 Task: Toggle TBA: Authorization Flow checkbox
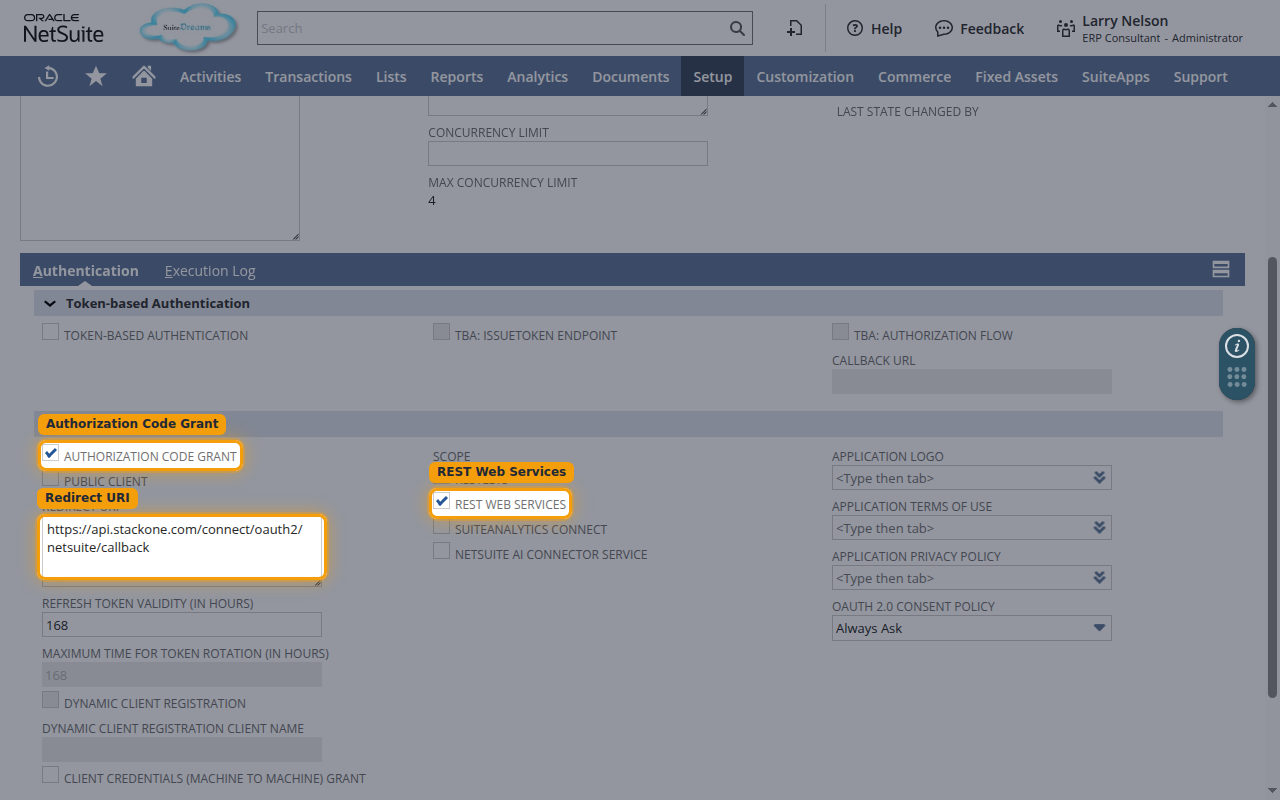tap(840, 332)
